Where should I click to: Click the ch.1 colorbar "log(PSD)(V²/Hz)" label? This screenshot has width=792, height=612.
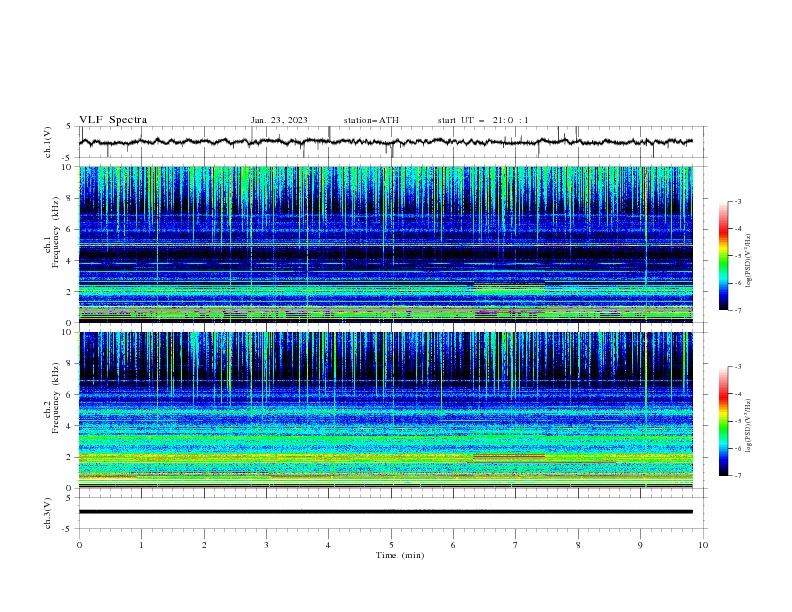click(x=748, y=261)
